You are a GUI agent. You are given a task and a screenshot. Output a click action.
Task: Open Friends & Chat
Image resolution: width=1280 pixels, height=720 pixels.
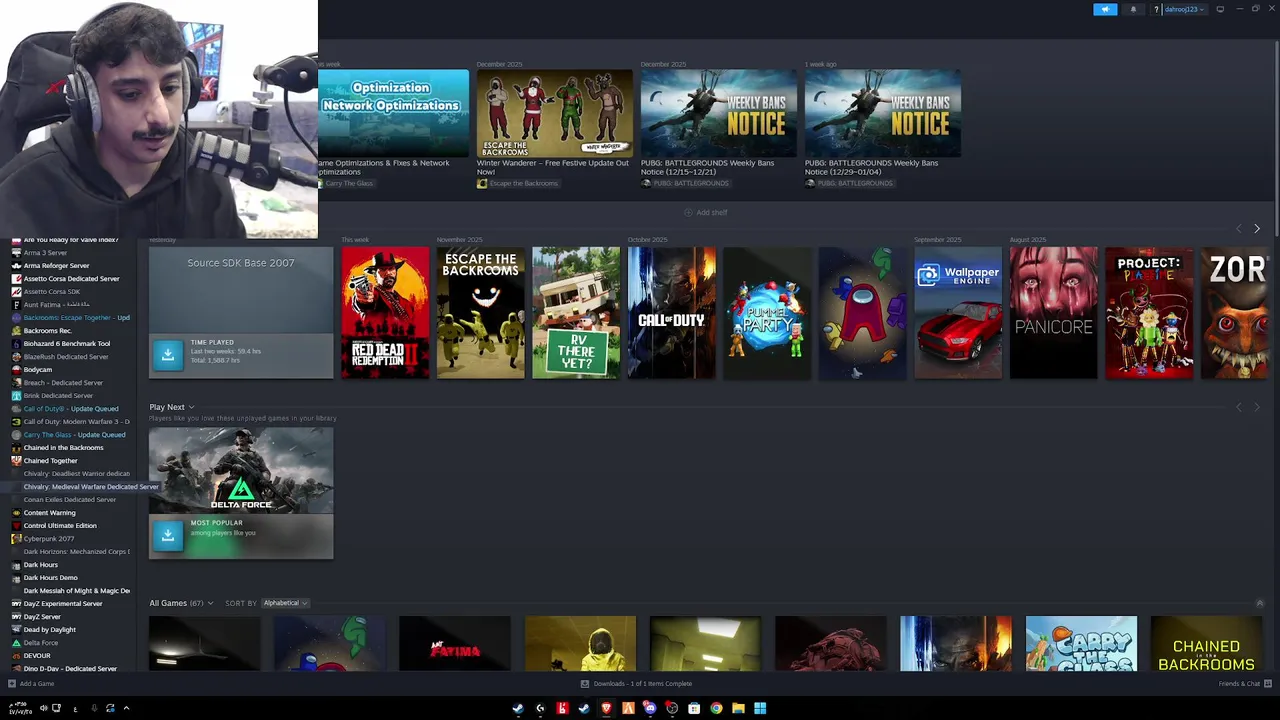point(1244,684)
